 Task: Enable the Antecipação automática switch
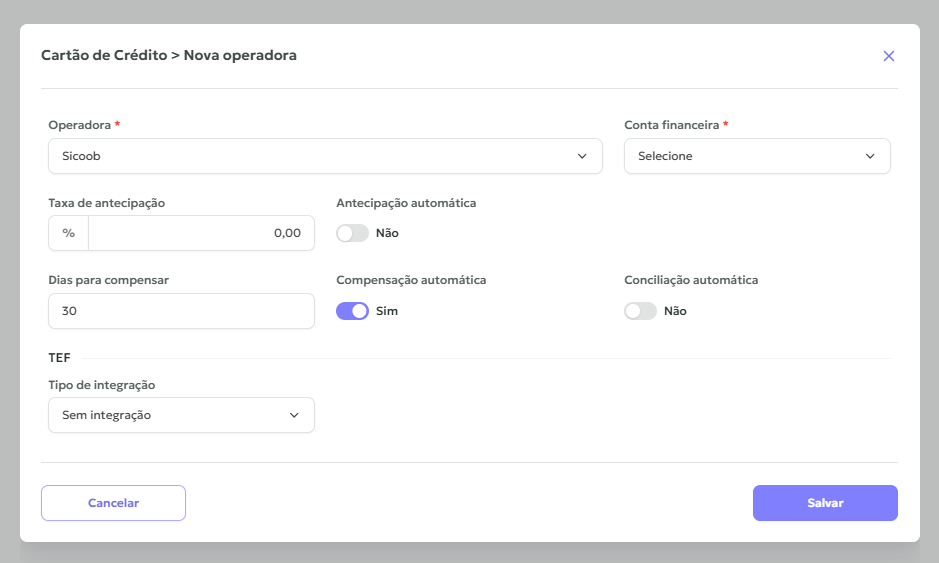352,233
